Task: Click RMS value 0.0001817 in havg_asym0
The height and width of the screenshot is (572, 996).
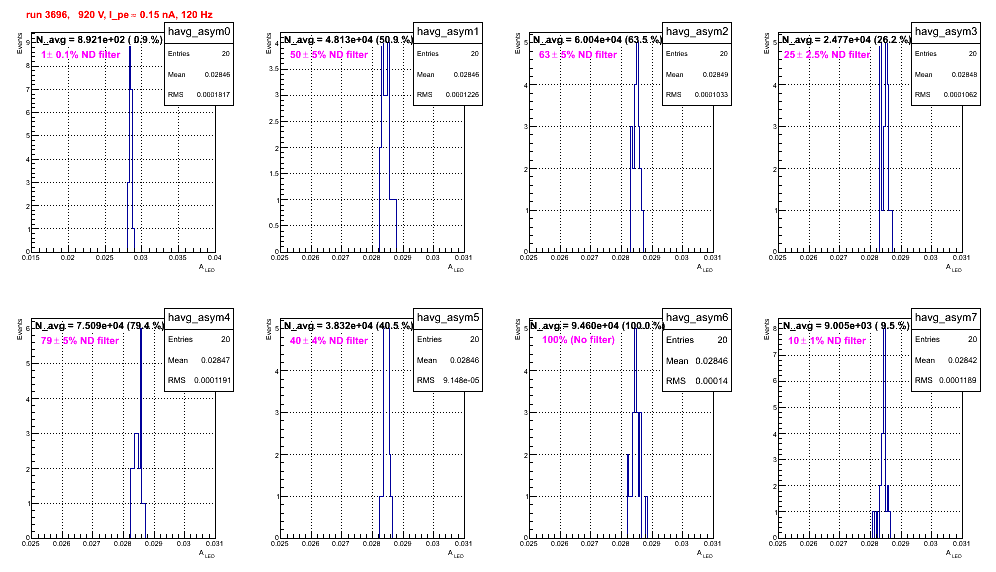Action: point(215,95)
